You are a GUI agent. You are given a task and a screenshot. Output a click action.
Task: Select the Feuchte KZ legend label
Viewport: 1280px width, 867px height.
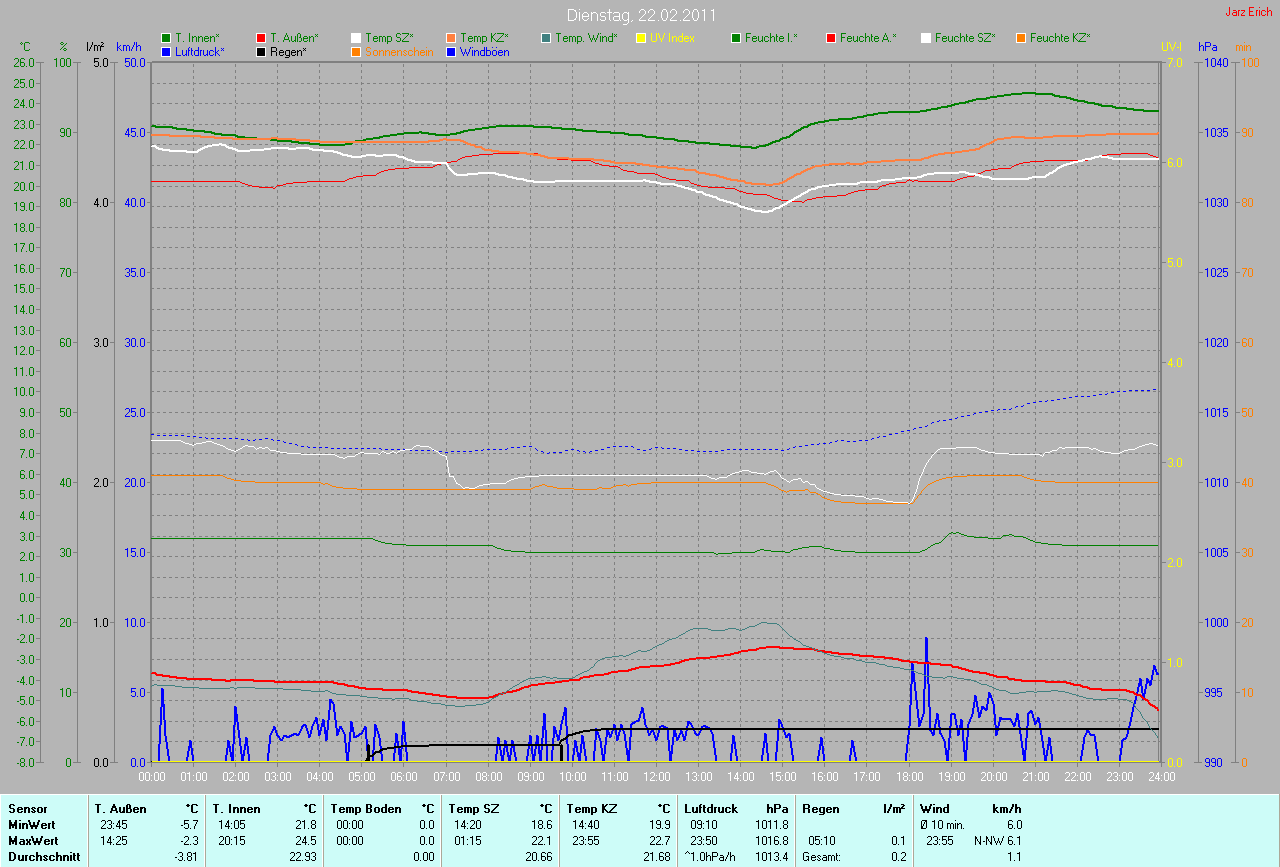1060,38
